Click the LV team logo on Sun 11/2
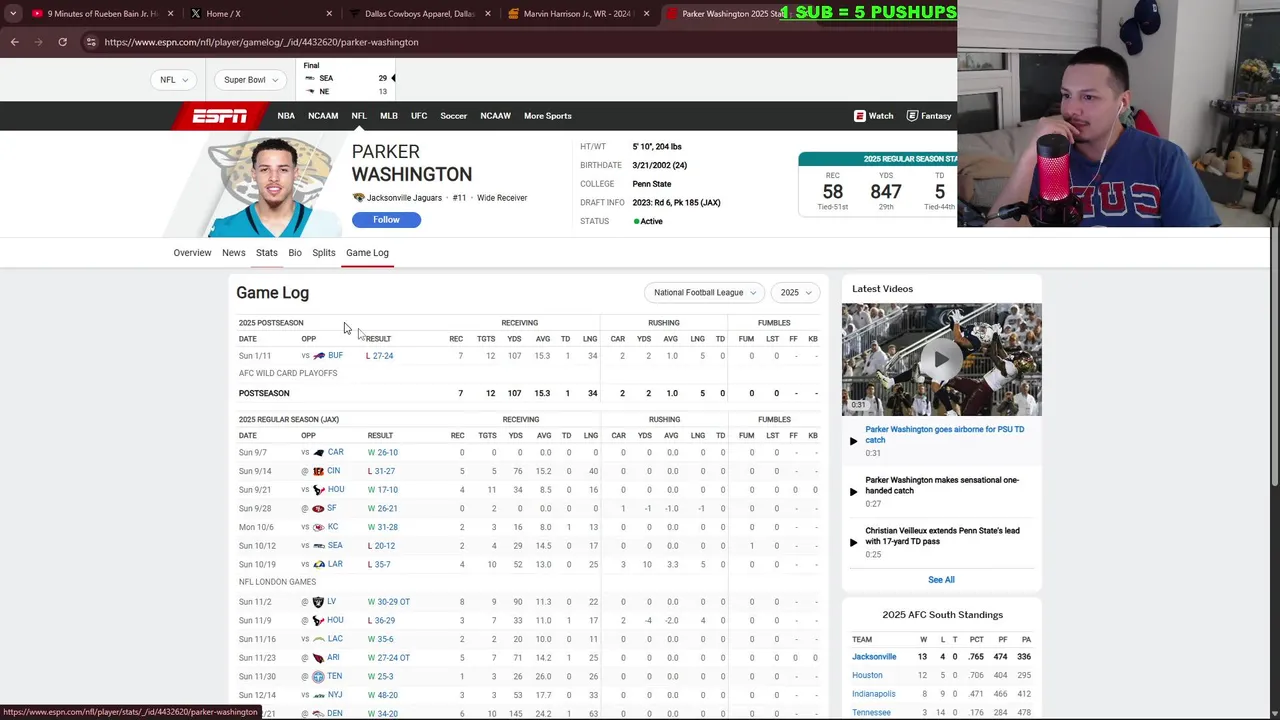This screenshot has height=720, width=1280. 318,602
